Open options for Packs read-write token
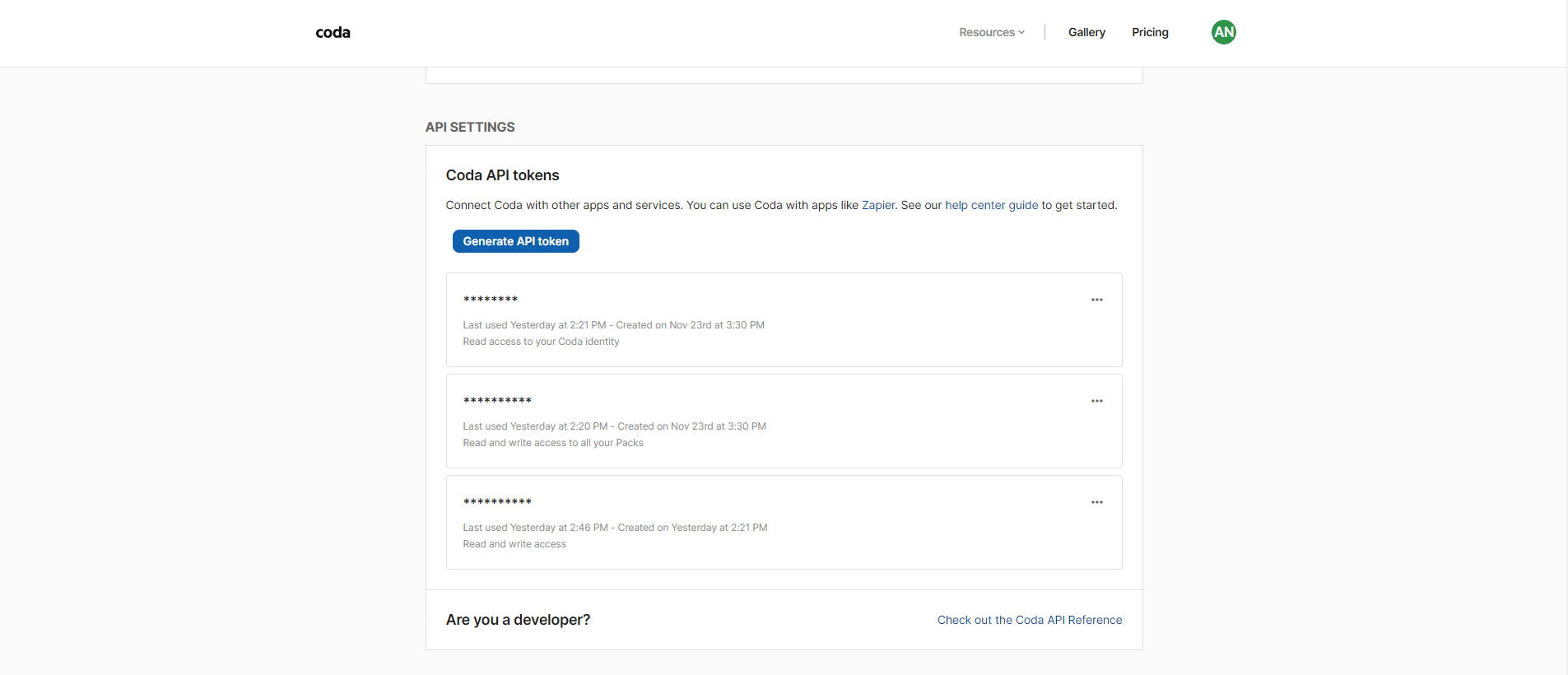Screen dimensions: 1568x675 tap(1096, 401)
